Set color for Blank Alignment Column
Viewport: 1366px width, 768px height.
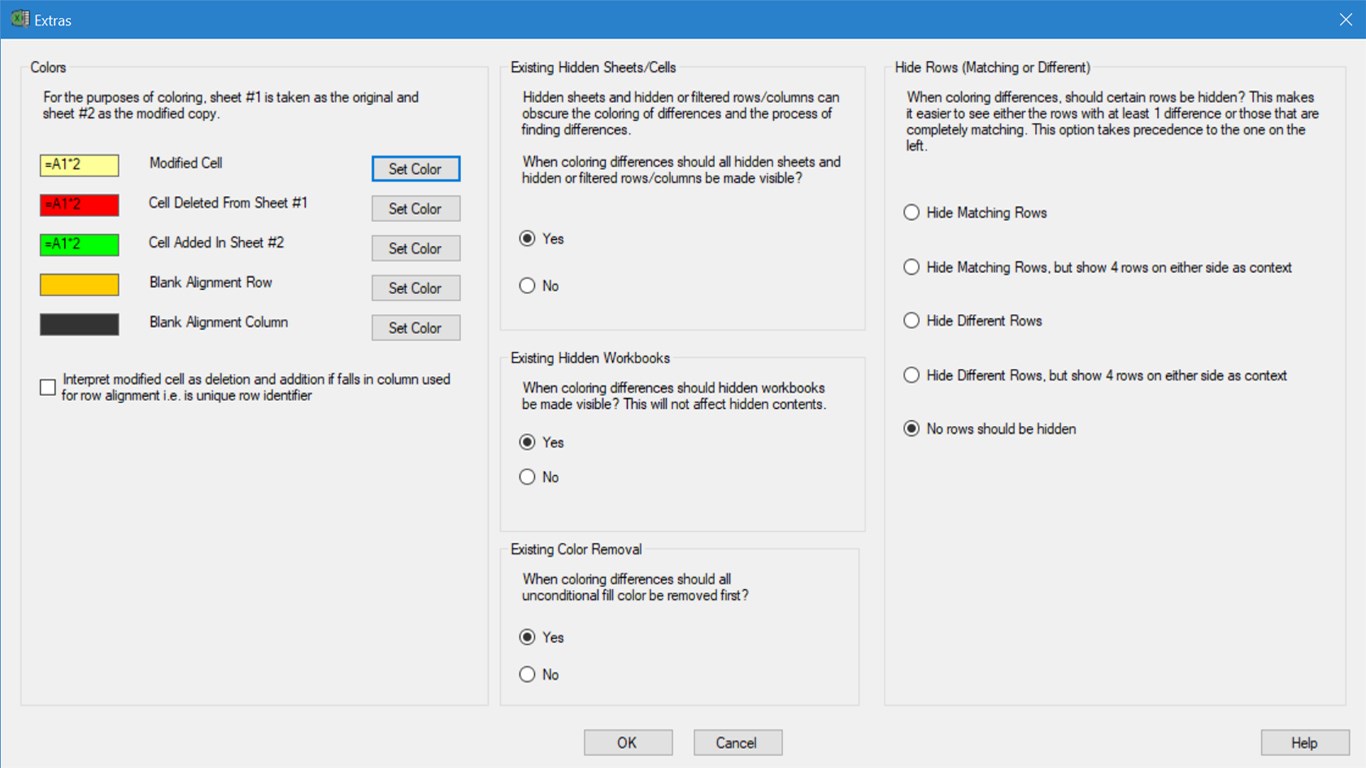pos(415,328)
